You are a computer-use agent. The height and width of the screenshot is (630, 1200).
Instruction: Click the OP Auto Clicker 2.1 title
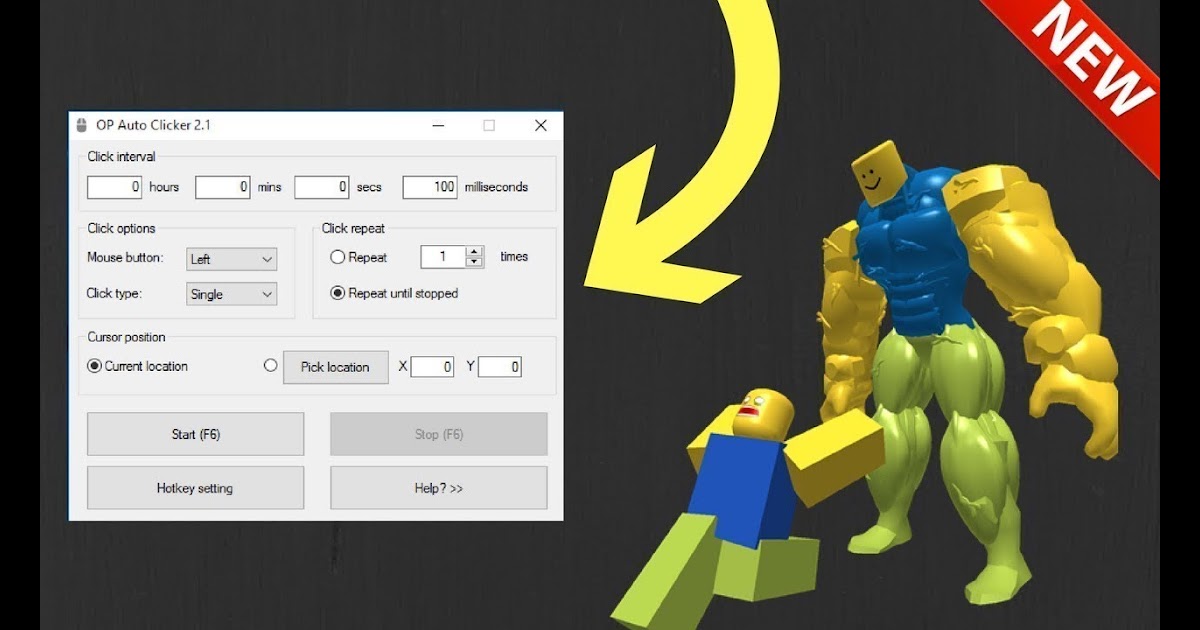153,126
